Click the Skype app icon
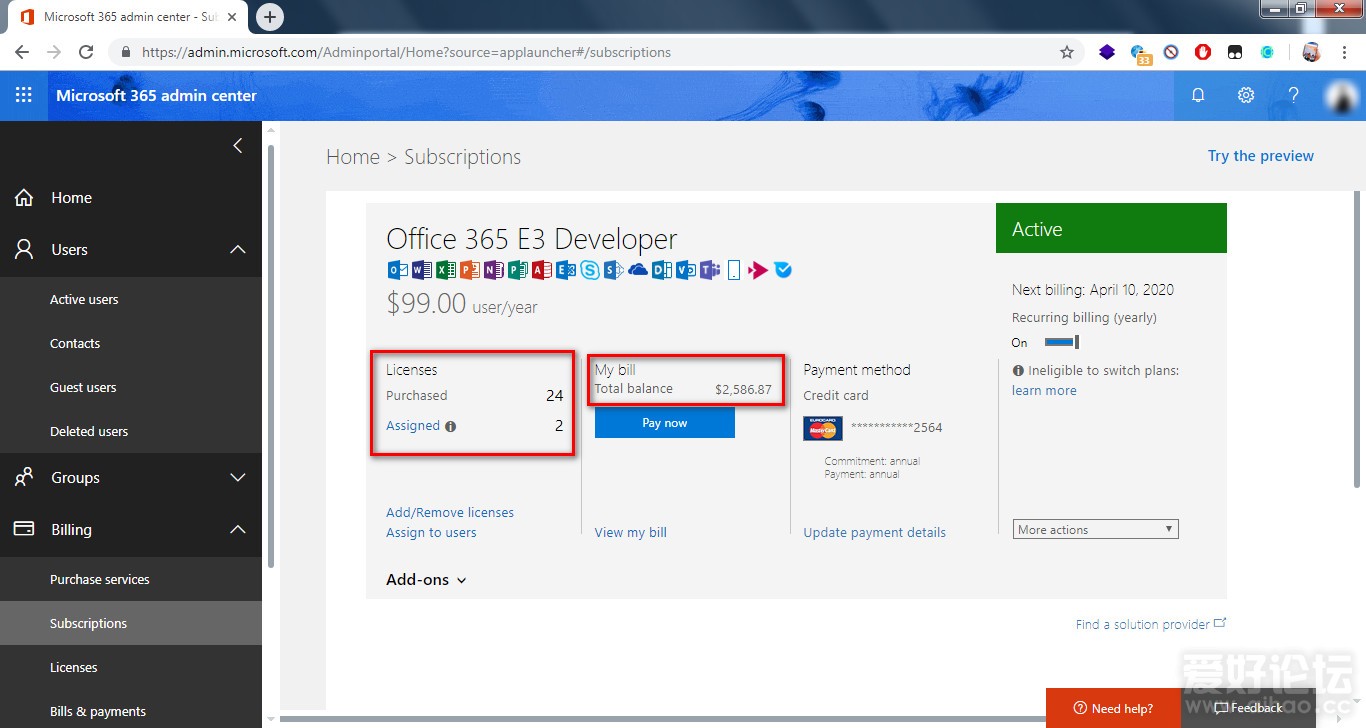Viewport: 1366px width, 728px height. coord(590,270)
